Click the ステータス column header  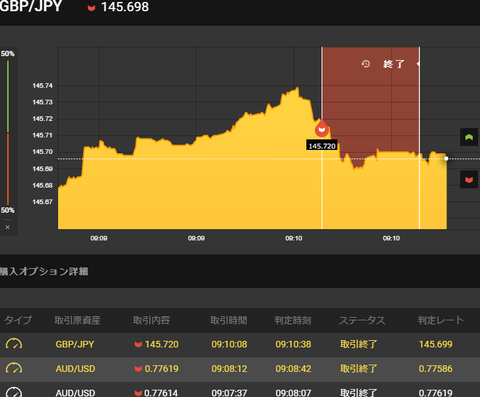(362, 320)
